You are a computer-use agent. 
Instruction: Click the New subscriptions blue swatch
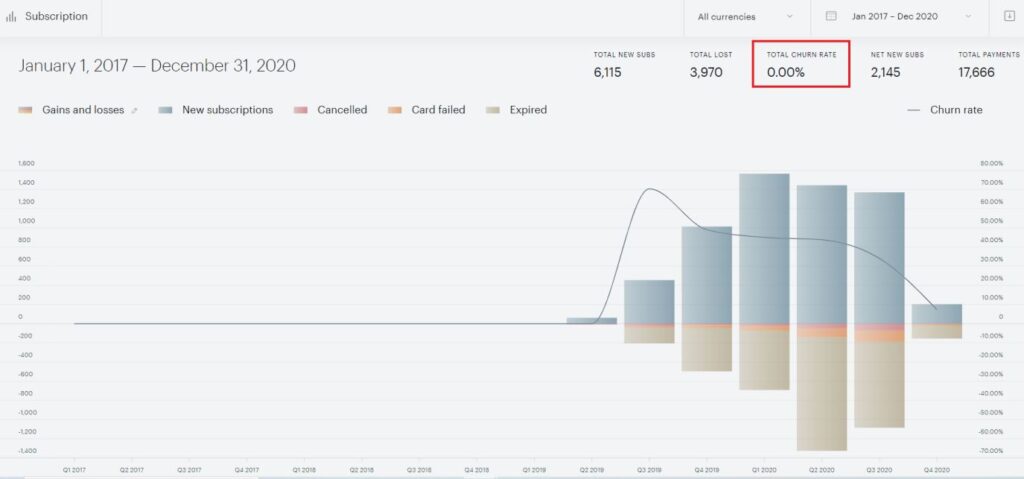click(x=165, y=110)
